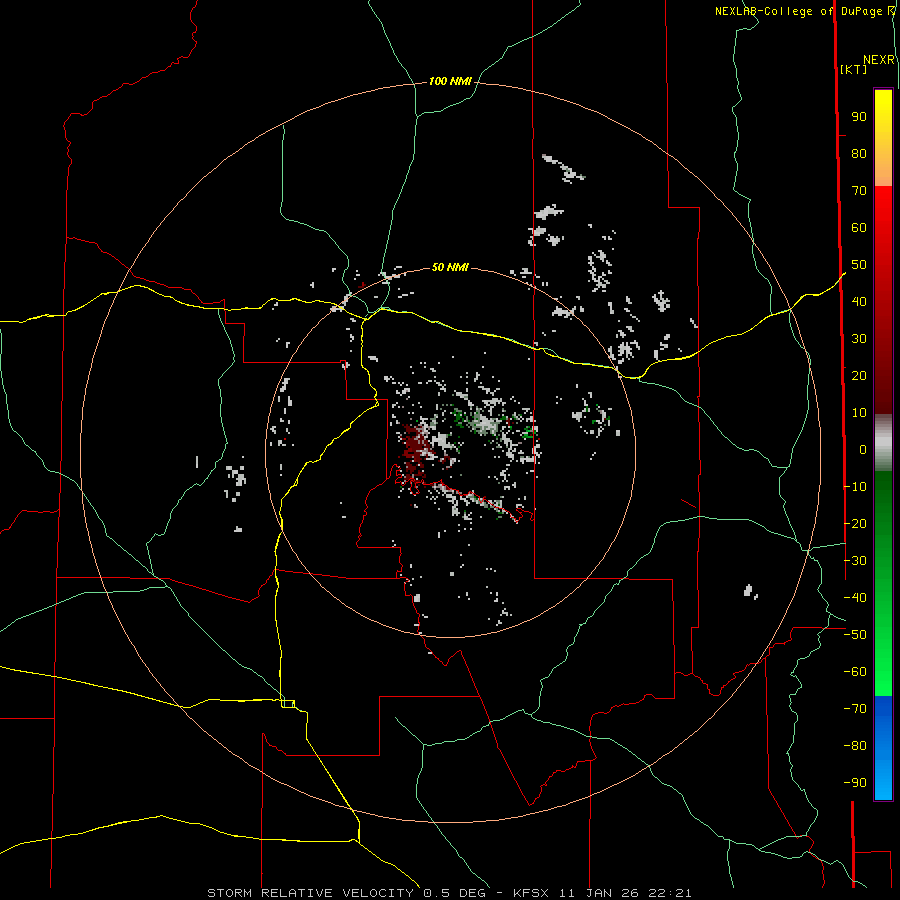Click the 70 value on the velocity scale
The width and height of the screenshot is (900, 900).
(x=859, y=191)
